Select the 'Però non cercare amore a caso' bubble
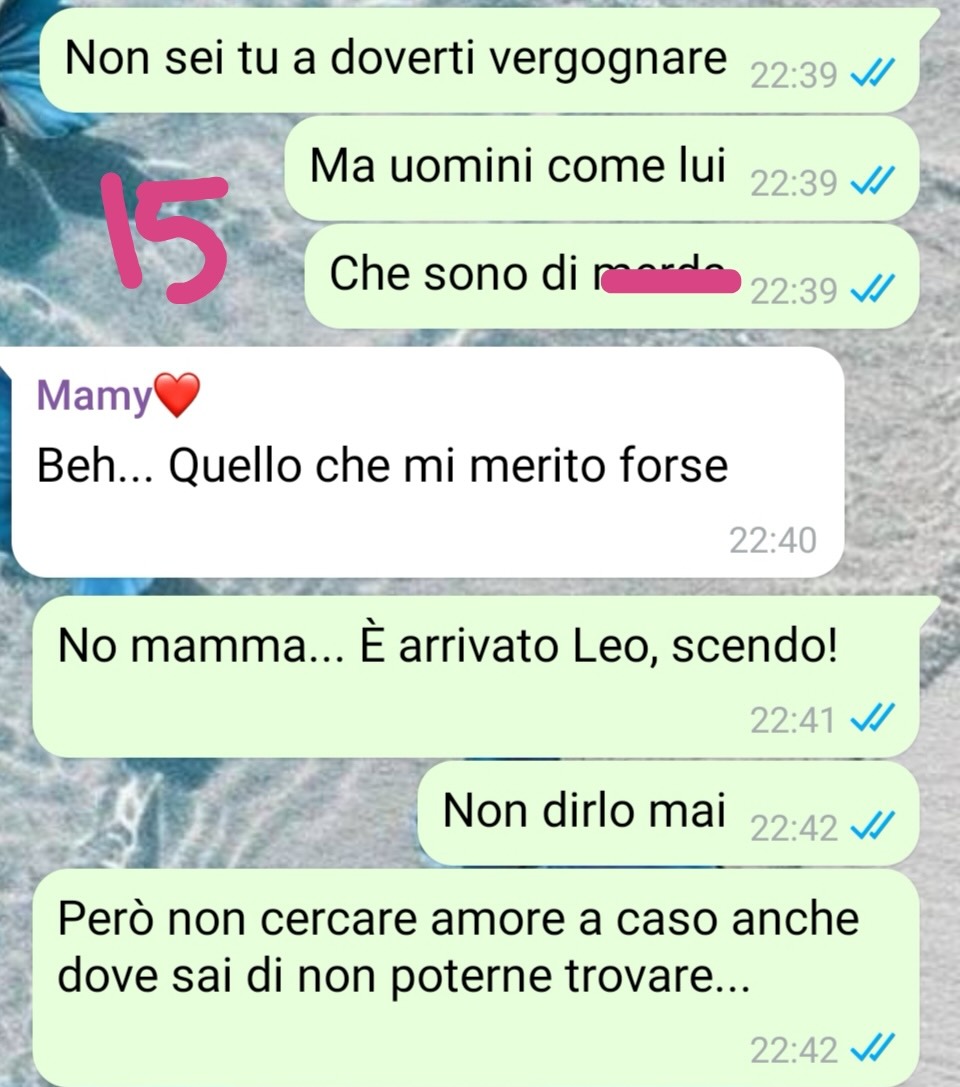This screenshot has height=1087, width=960. [x=476, y=977]
